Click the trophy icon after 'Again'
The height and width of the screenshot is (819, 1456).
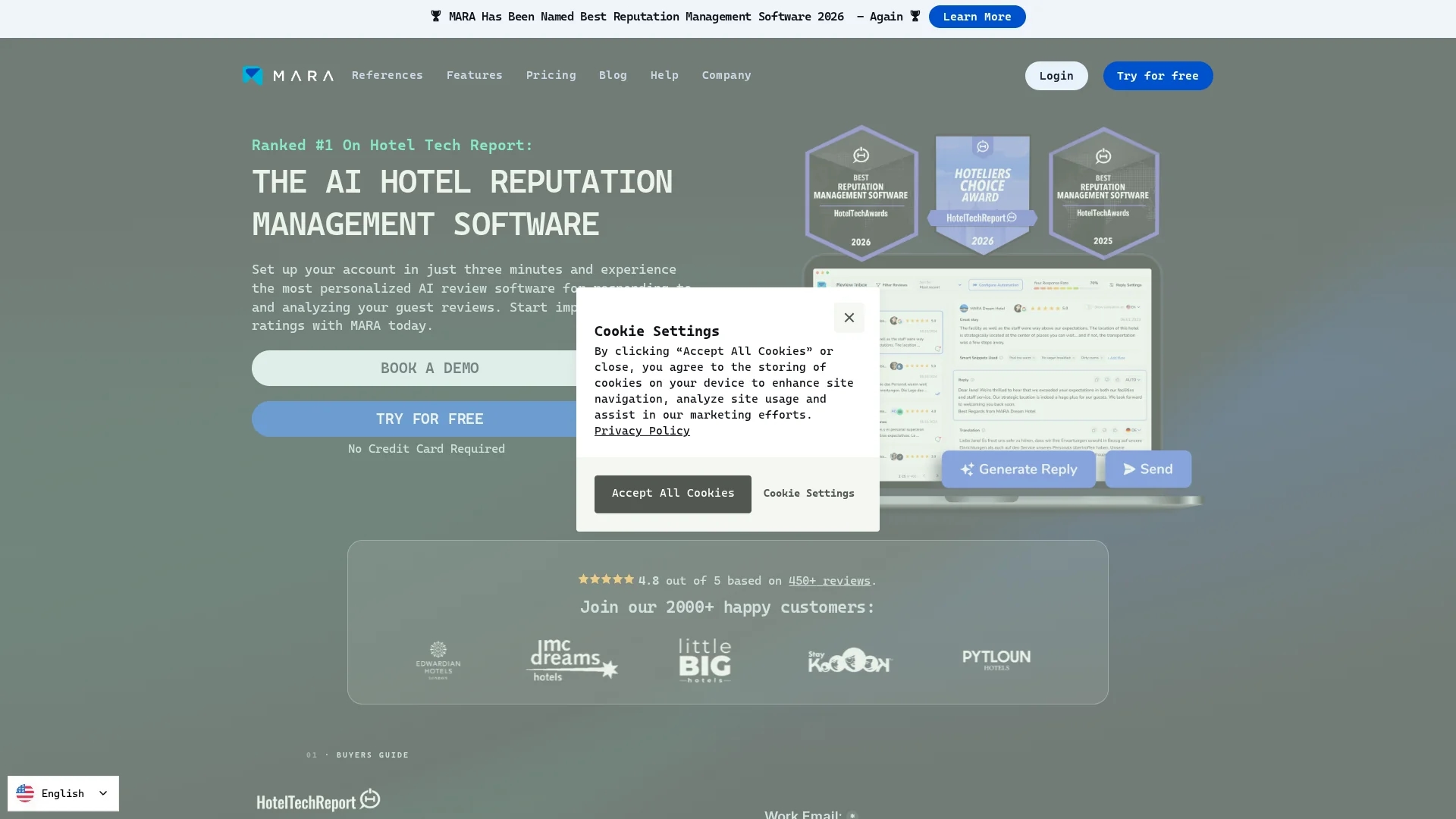pyautogui.click(x=915, y=17)
